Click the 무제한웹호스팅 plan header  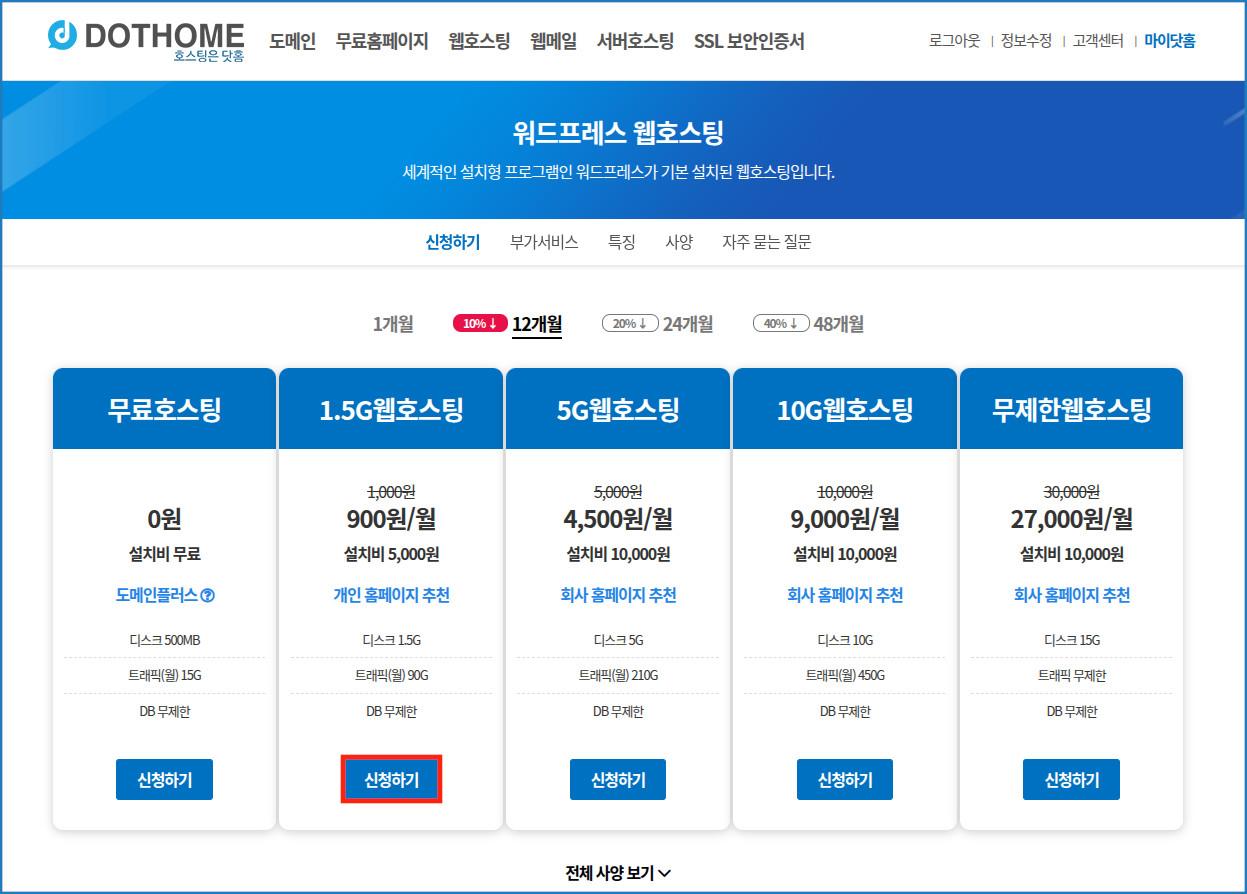point(1071,409)
